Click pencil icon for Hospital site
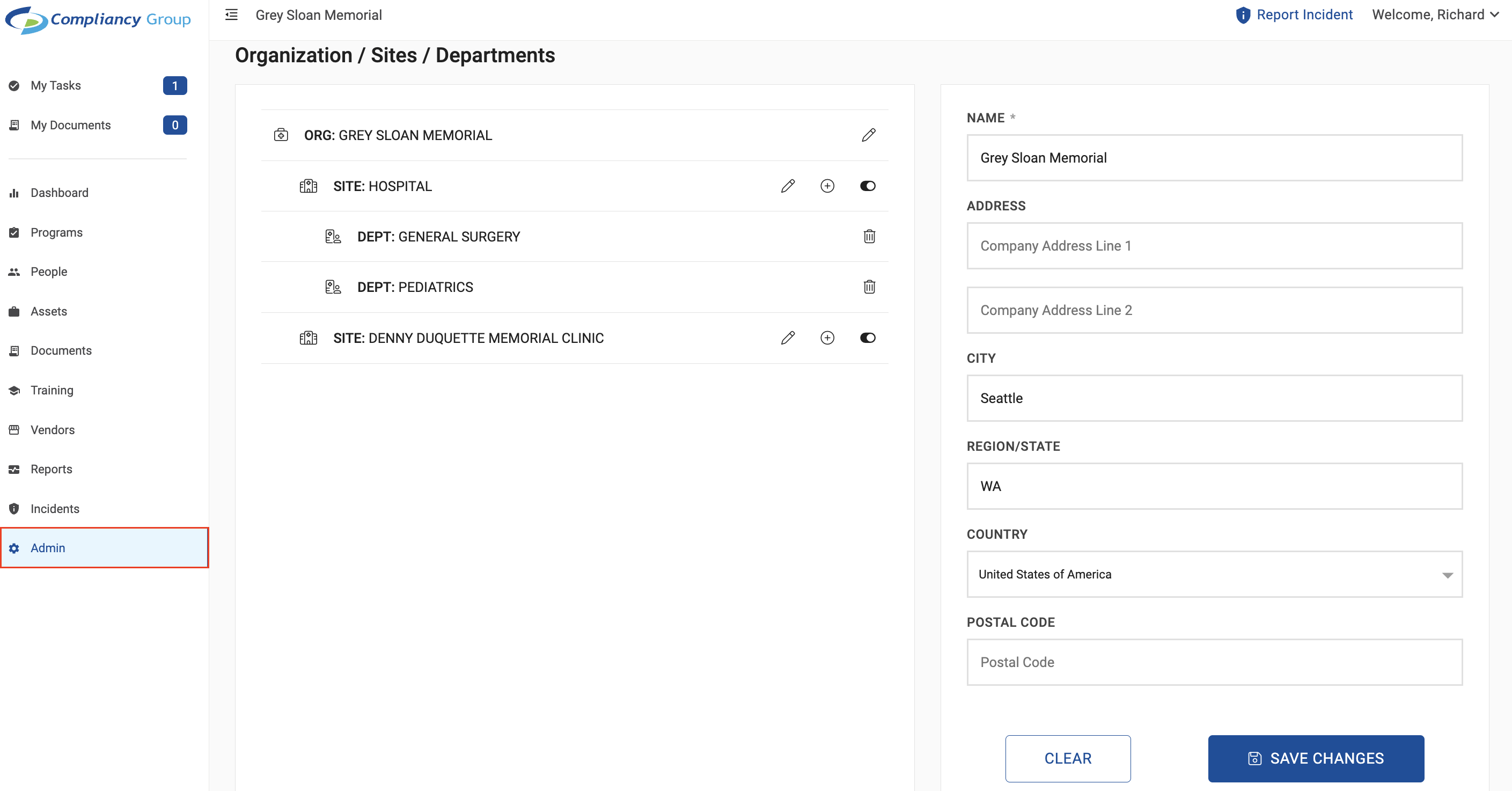This screenshot has width=1512, height=791. coord(788,186)
